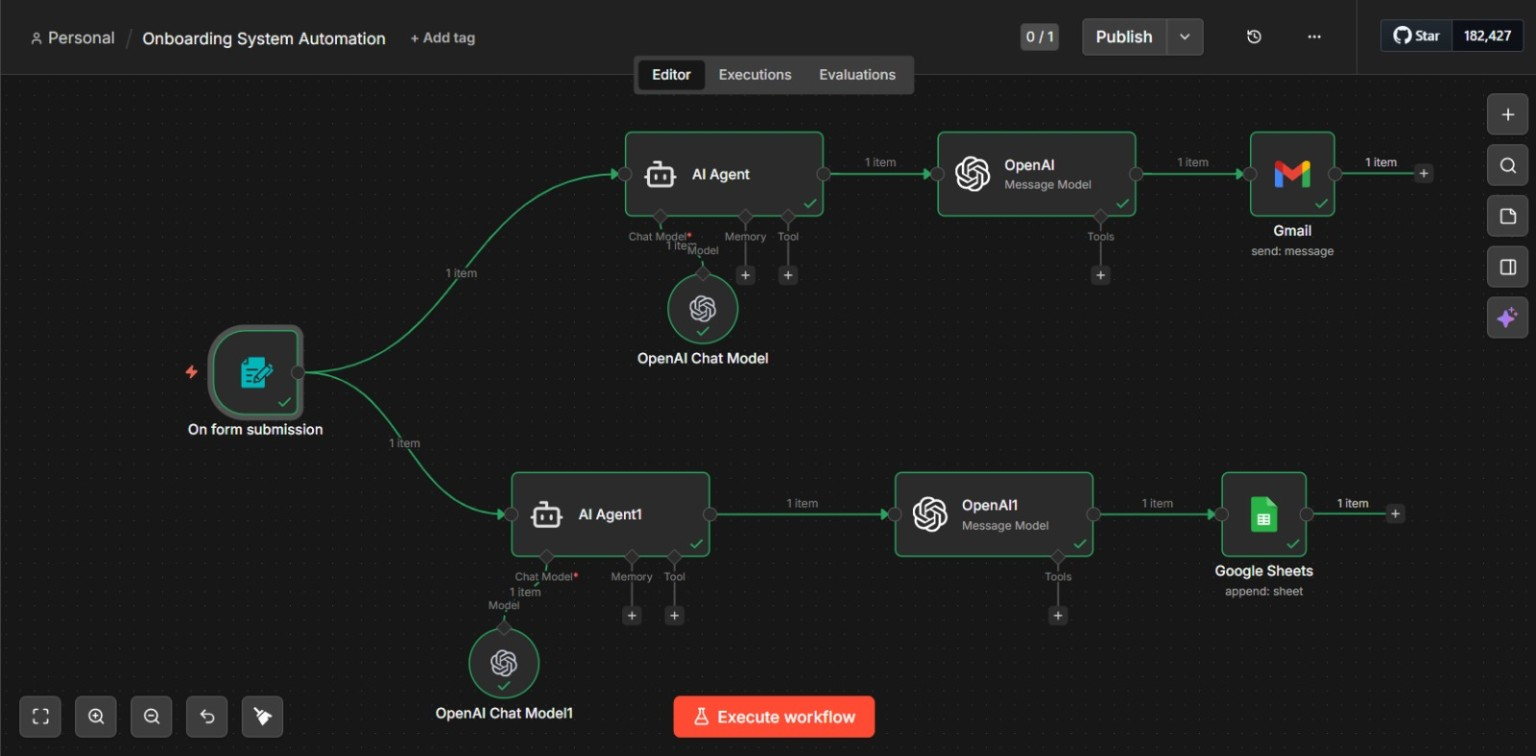
Task: Click the Google Sheets node label
Action: pyautogui.click(x=1264, y=571)
